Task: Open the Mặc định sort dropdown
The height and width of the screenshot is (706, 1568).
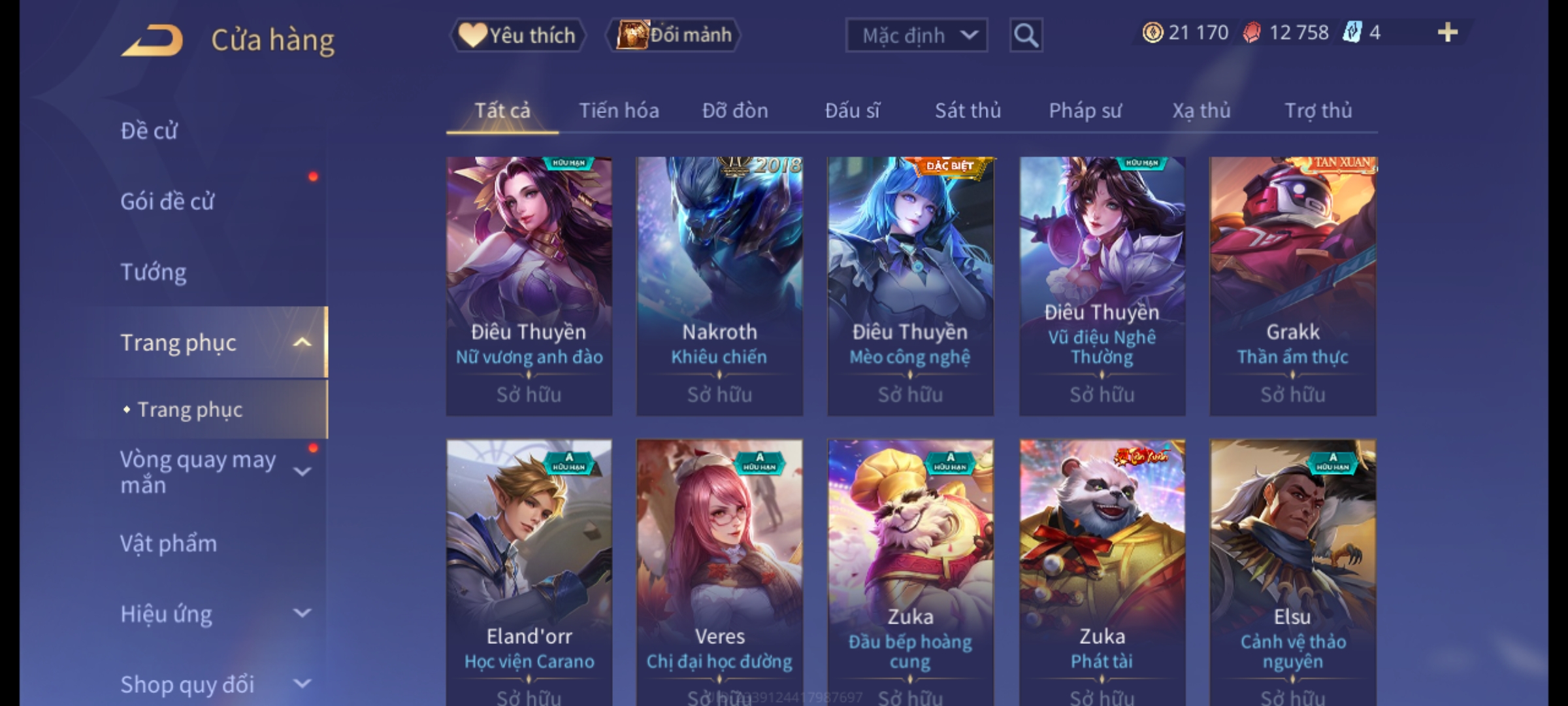Action: tap(916, 35)
